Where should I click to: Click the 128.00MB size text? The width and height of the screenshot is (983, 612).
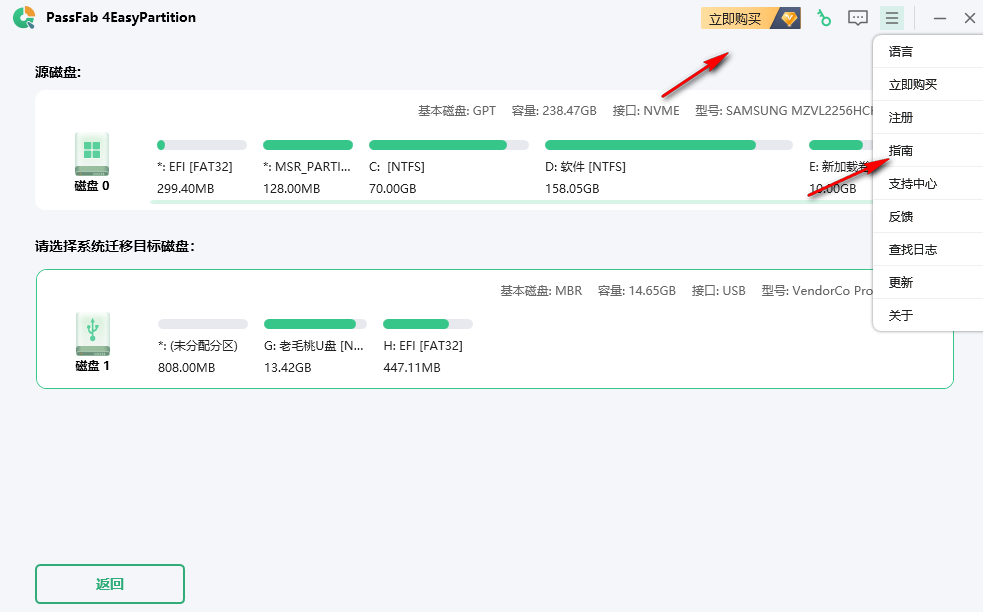click(292, 189)
